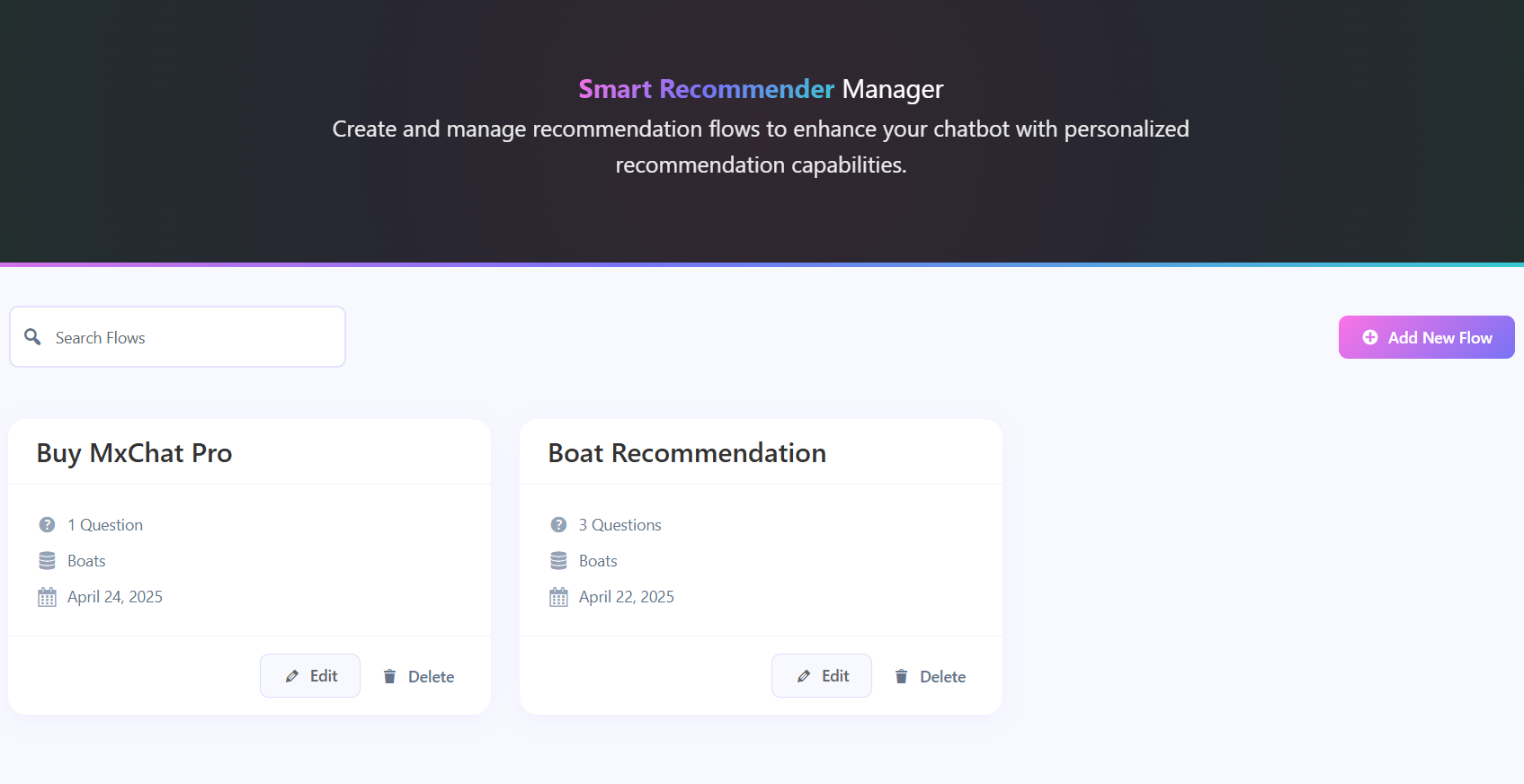Select the Boat Recommendation card title

687,453
